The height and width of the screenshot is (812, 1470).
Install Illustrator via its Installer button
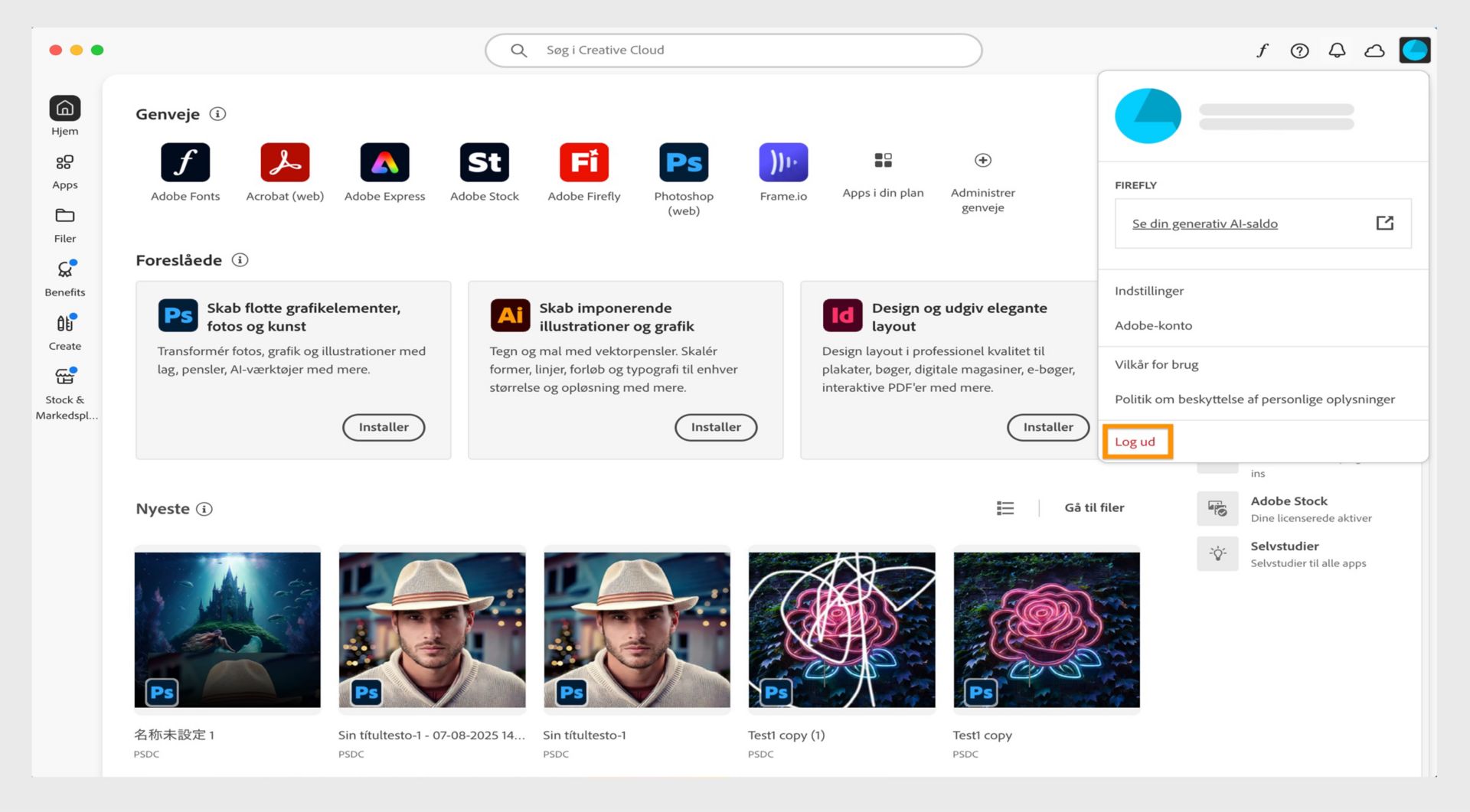click(x=715, y=427)
